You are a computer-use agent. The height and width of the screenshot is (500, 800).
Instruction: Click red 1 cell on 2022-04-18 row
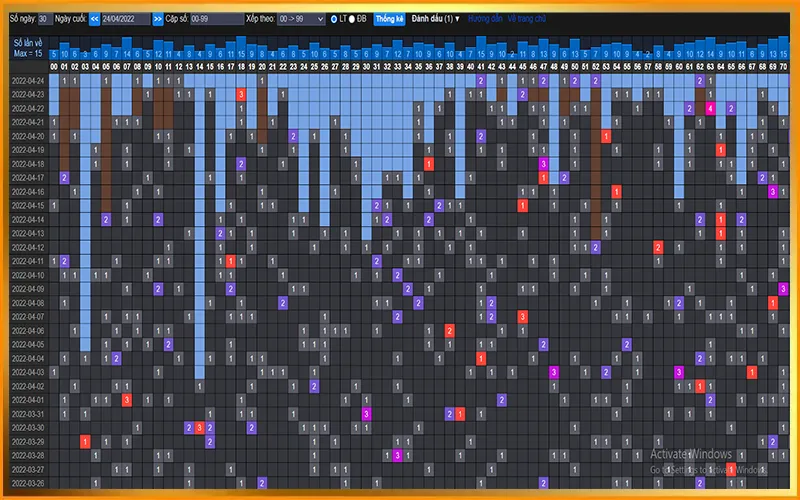(x=429, y=164)
